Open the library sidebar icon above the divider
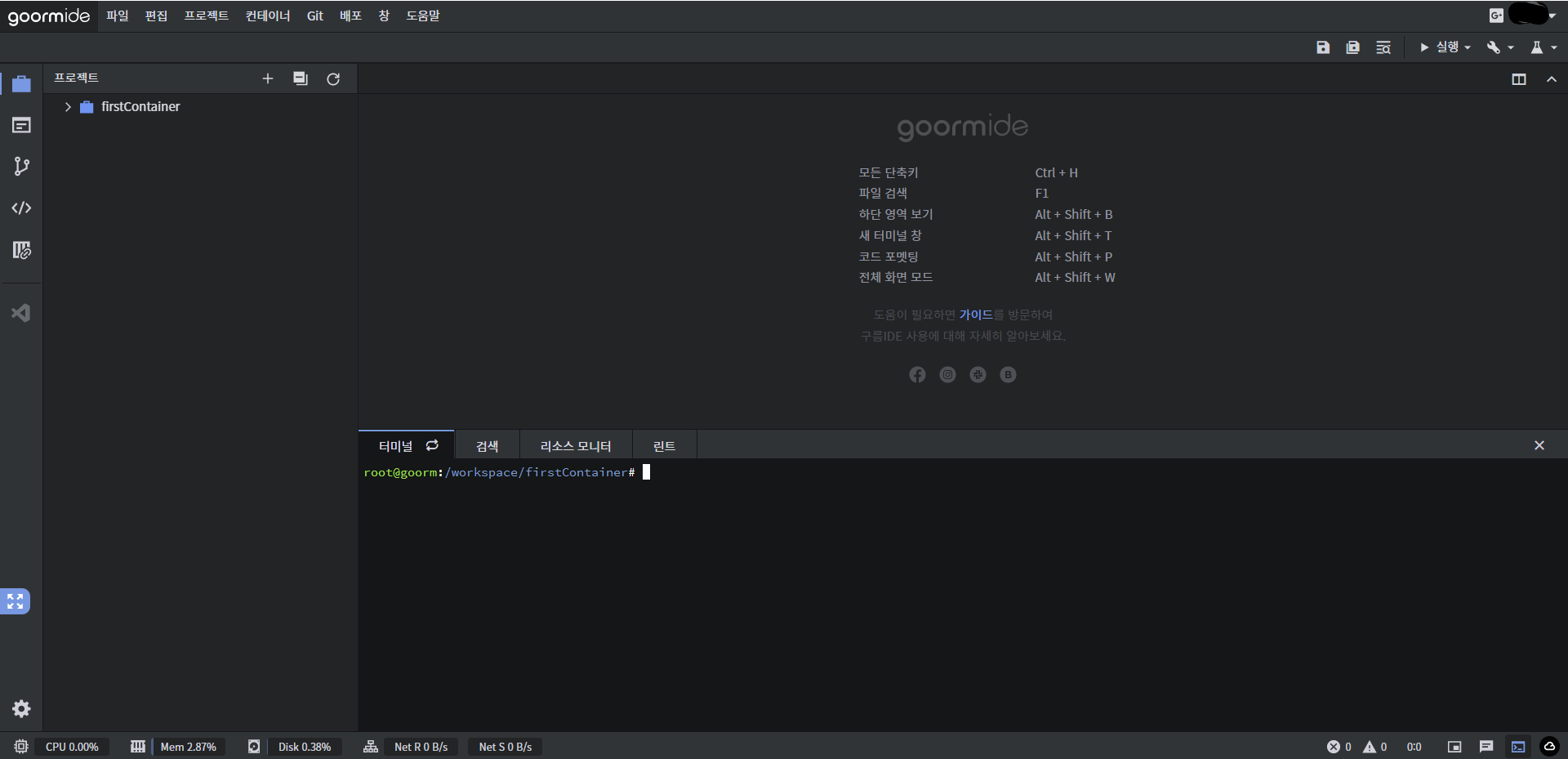The width and height of the screenshot is (1568, 759). [21, 250]
